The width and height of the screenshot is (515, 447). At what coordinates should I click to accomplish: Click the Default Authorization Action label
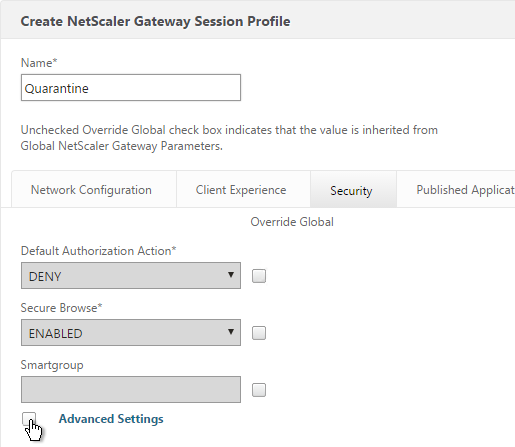(98, 251)
